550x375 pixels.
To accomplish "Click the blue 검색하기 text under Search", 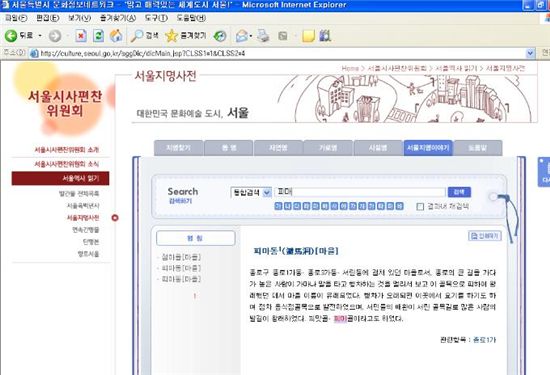I will (x=180, y=201).
